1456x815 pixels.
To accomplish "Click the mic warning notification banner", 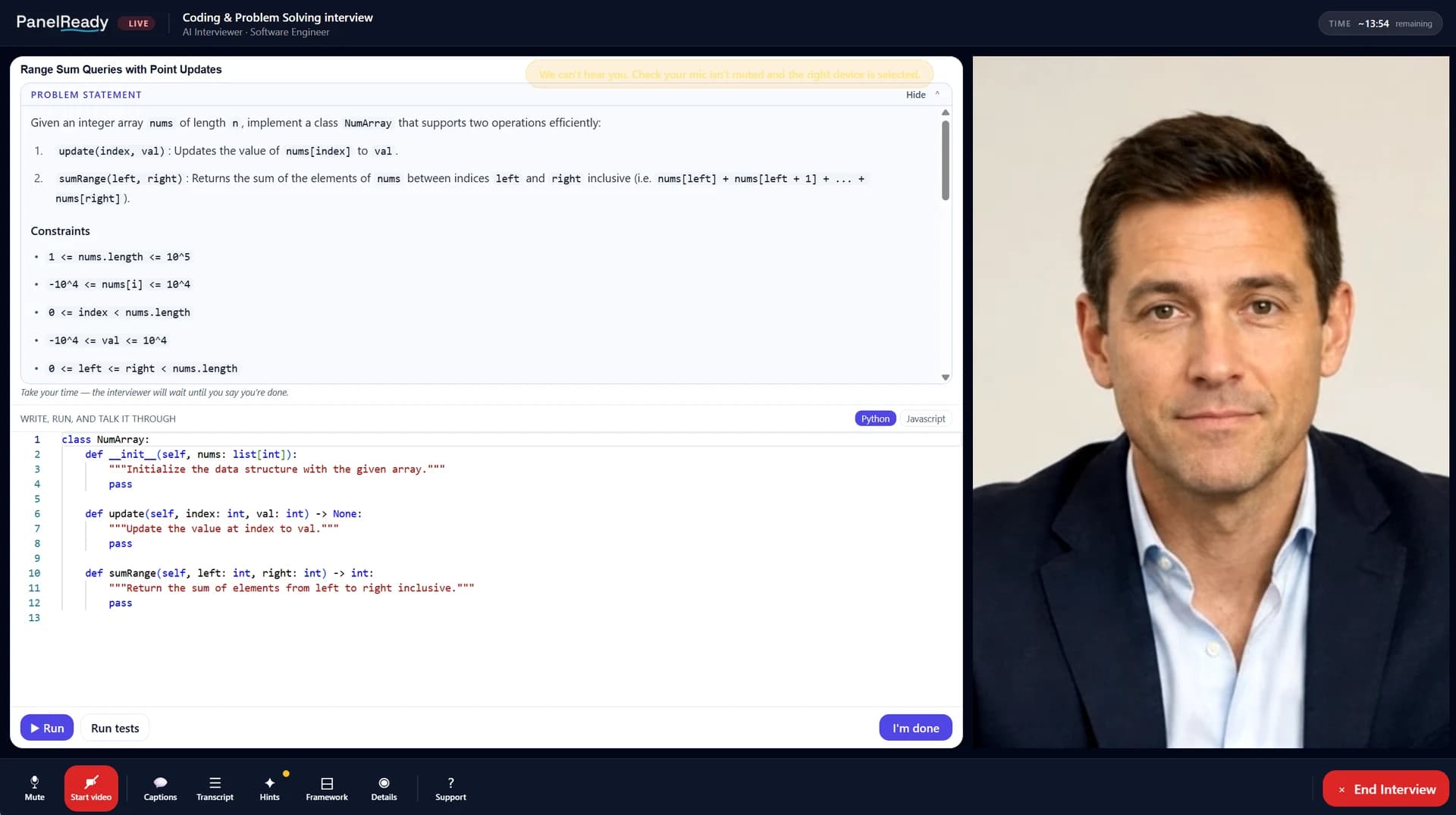I will click(x=730, y=74).
